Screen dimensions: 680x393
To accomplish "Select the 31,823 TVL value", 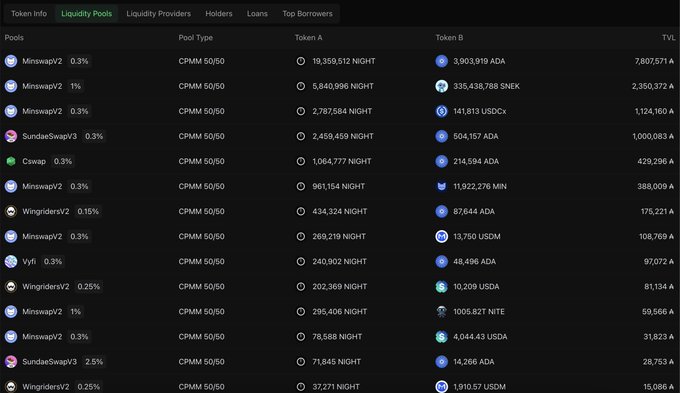I will coord(659,337).
